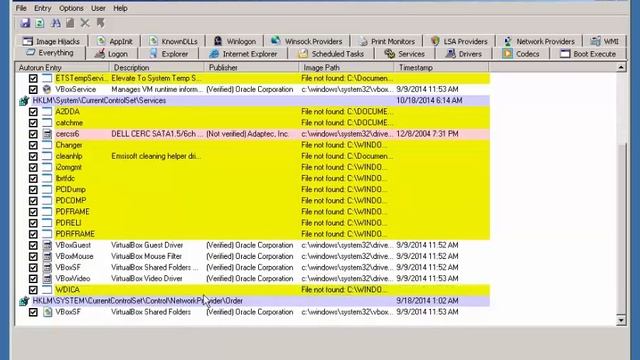
Task: Click the Save toolbar icon
Action: pos(25,23)
